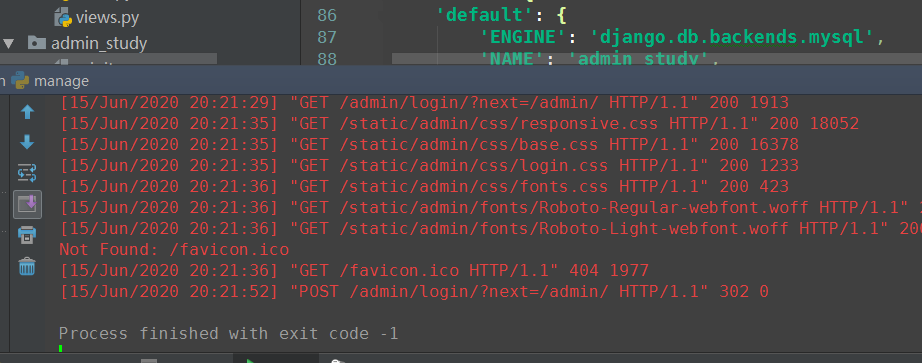This screenshot has height=363, width=922.
Task: Toggle soft-wrap in the run console
Action: click(x=27, y=173)
